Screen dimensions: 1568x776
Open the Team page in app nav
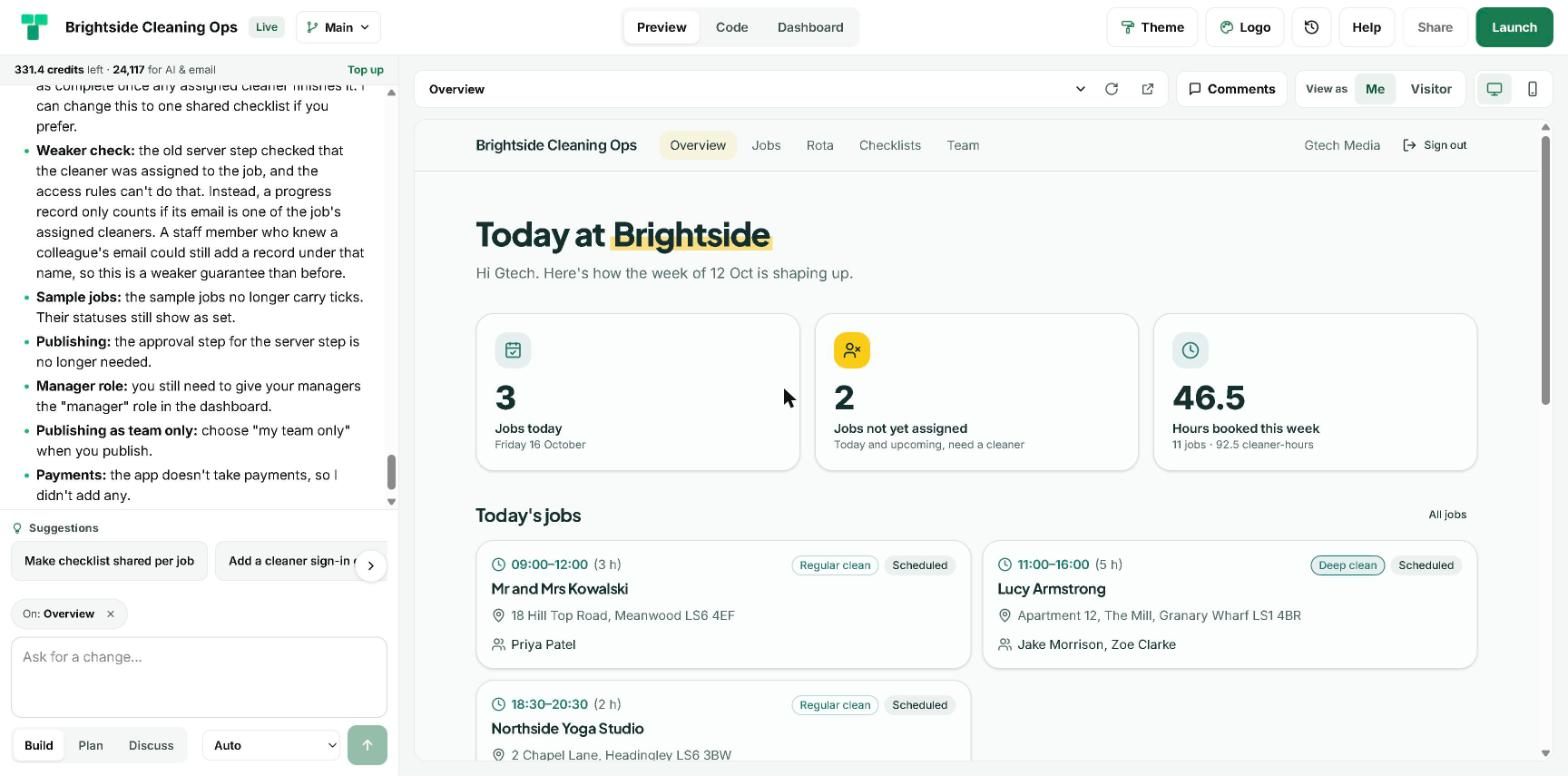tap(963, 145)
